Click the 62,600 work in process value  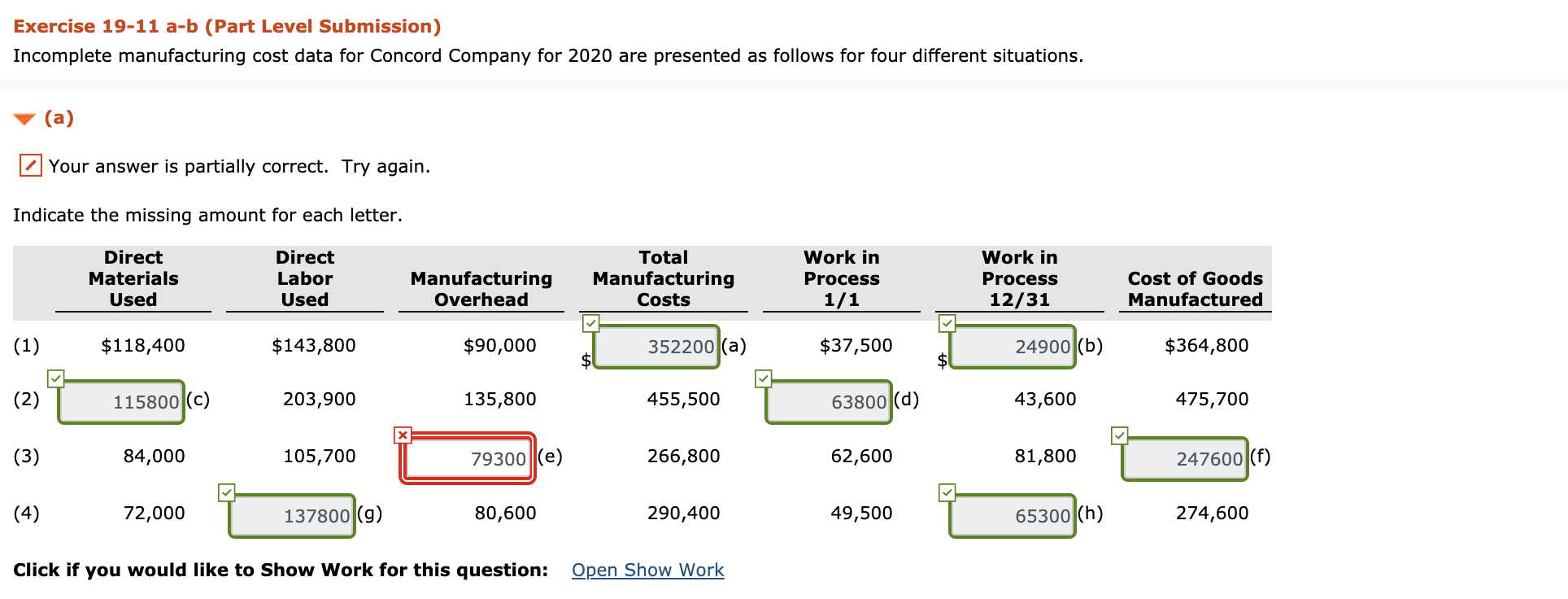862,456
